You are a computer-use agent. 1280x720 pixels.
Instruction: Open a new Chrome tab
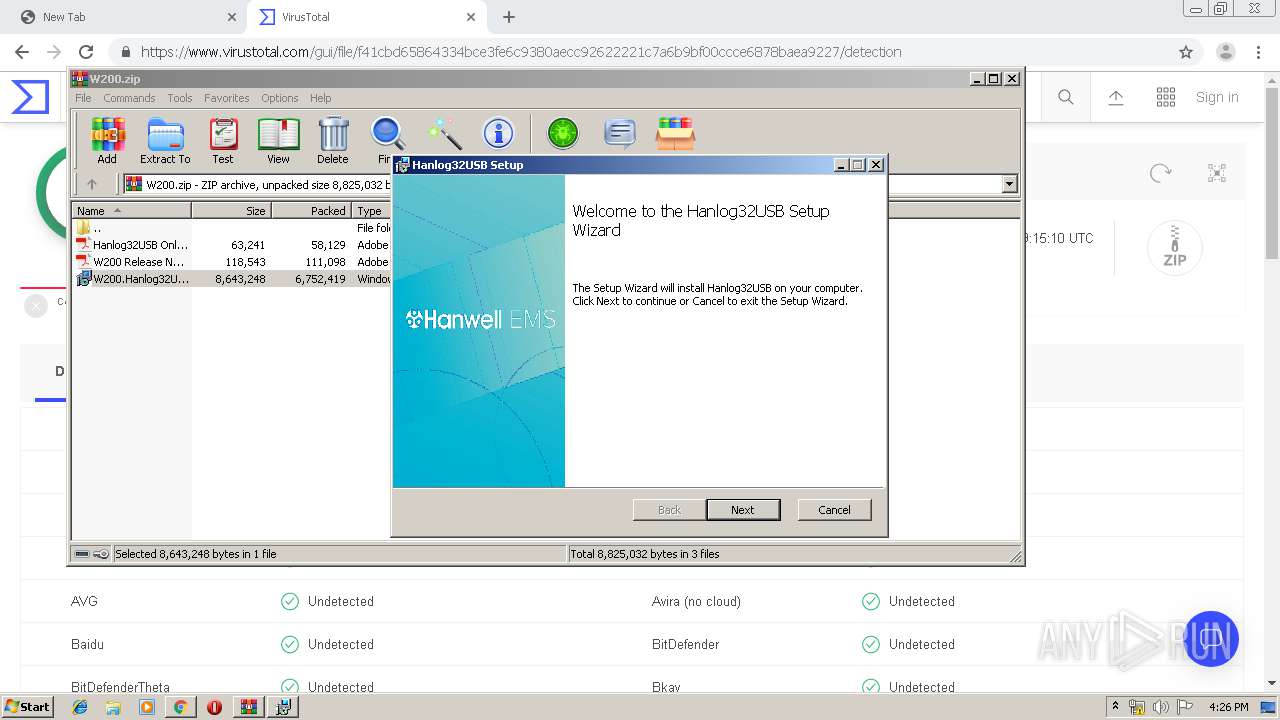pyautogui.click(x=509, y=17)
